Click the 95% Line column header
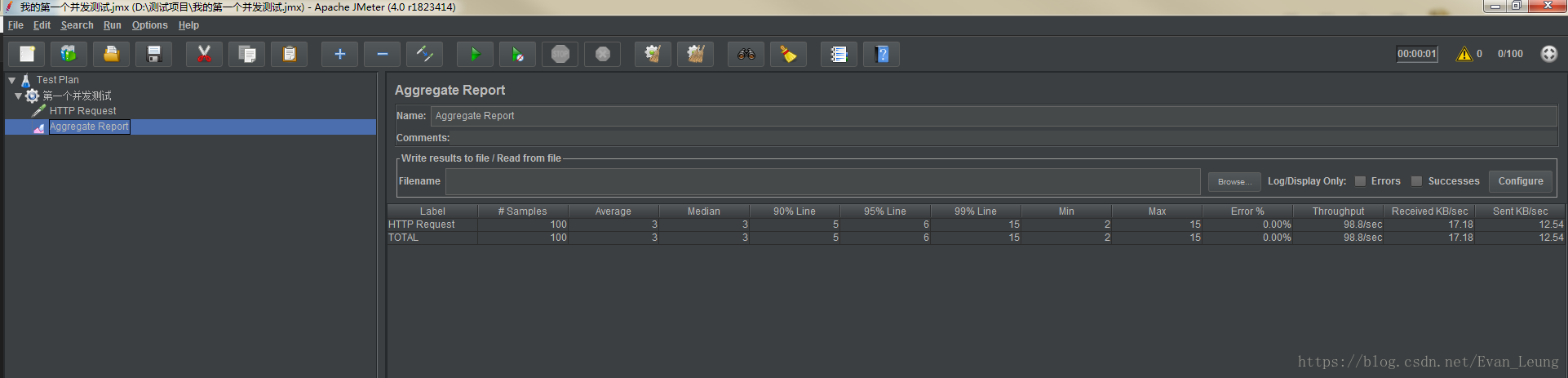1568x378 pixels. [x=885, y=211]
